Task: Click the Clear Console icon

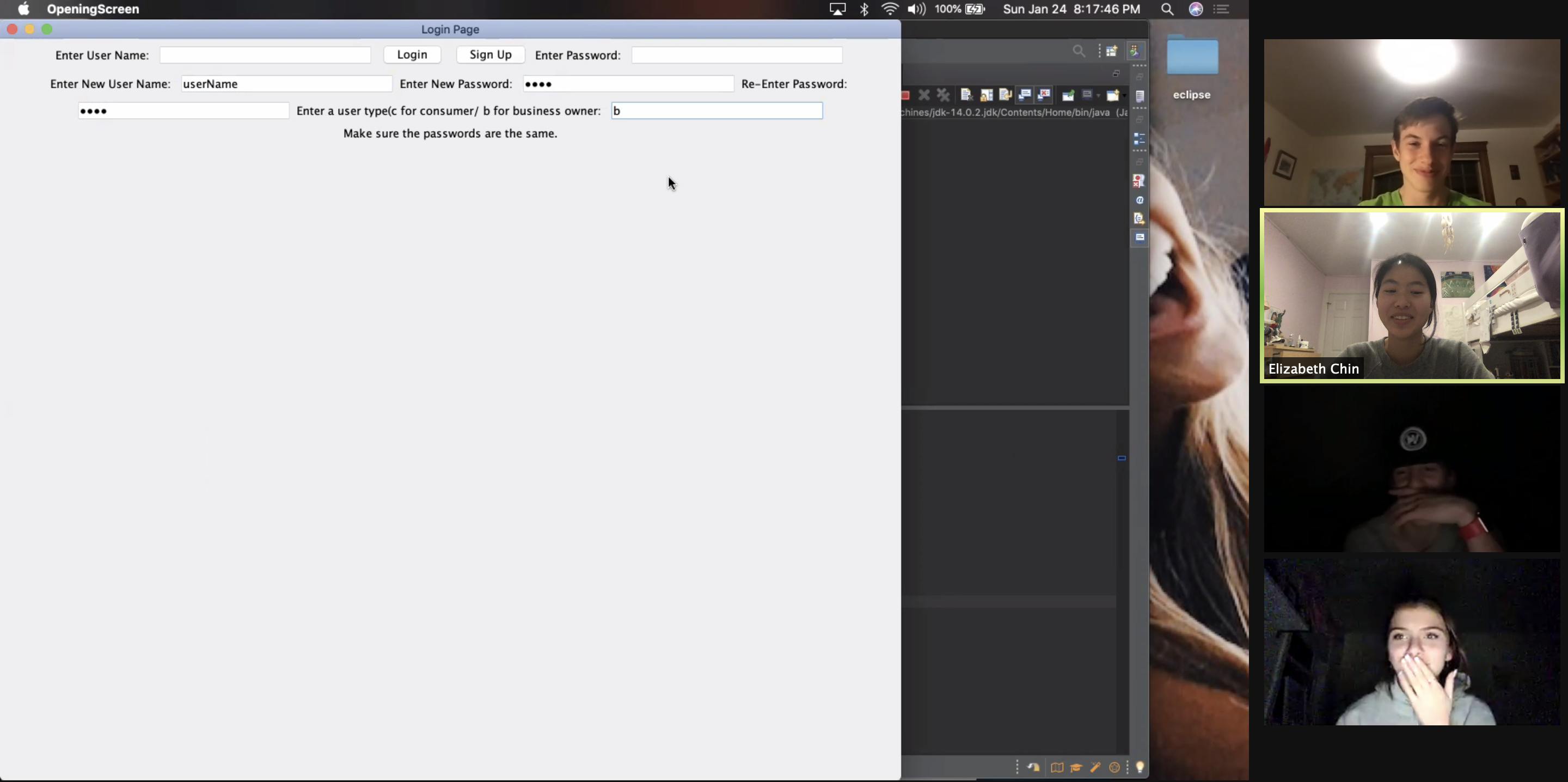Action: [966, 95]
